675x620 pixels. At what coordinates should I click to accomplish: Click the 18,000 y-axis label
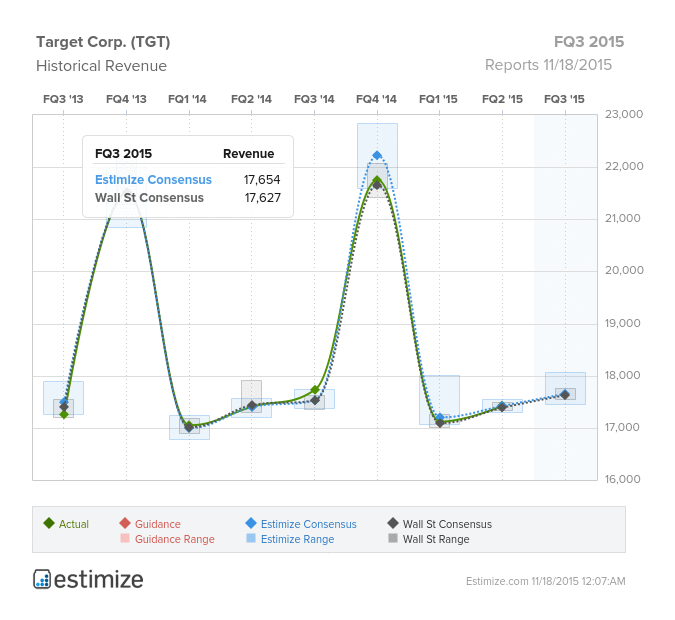[x=622, y=375]
